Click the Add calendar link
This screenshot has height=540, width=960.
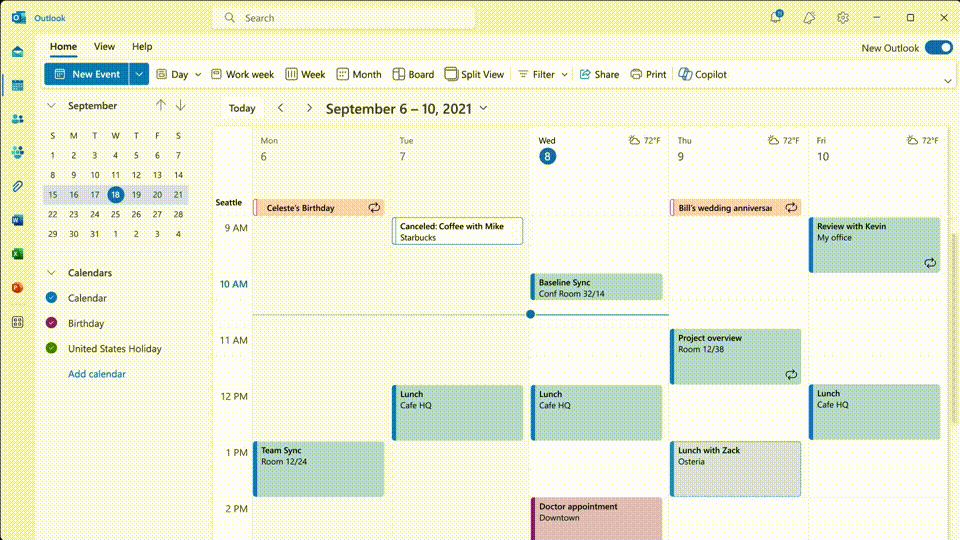pos(97,373)
